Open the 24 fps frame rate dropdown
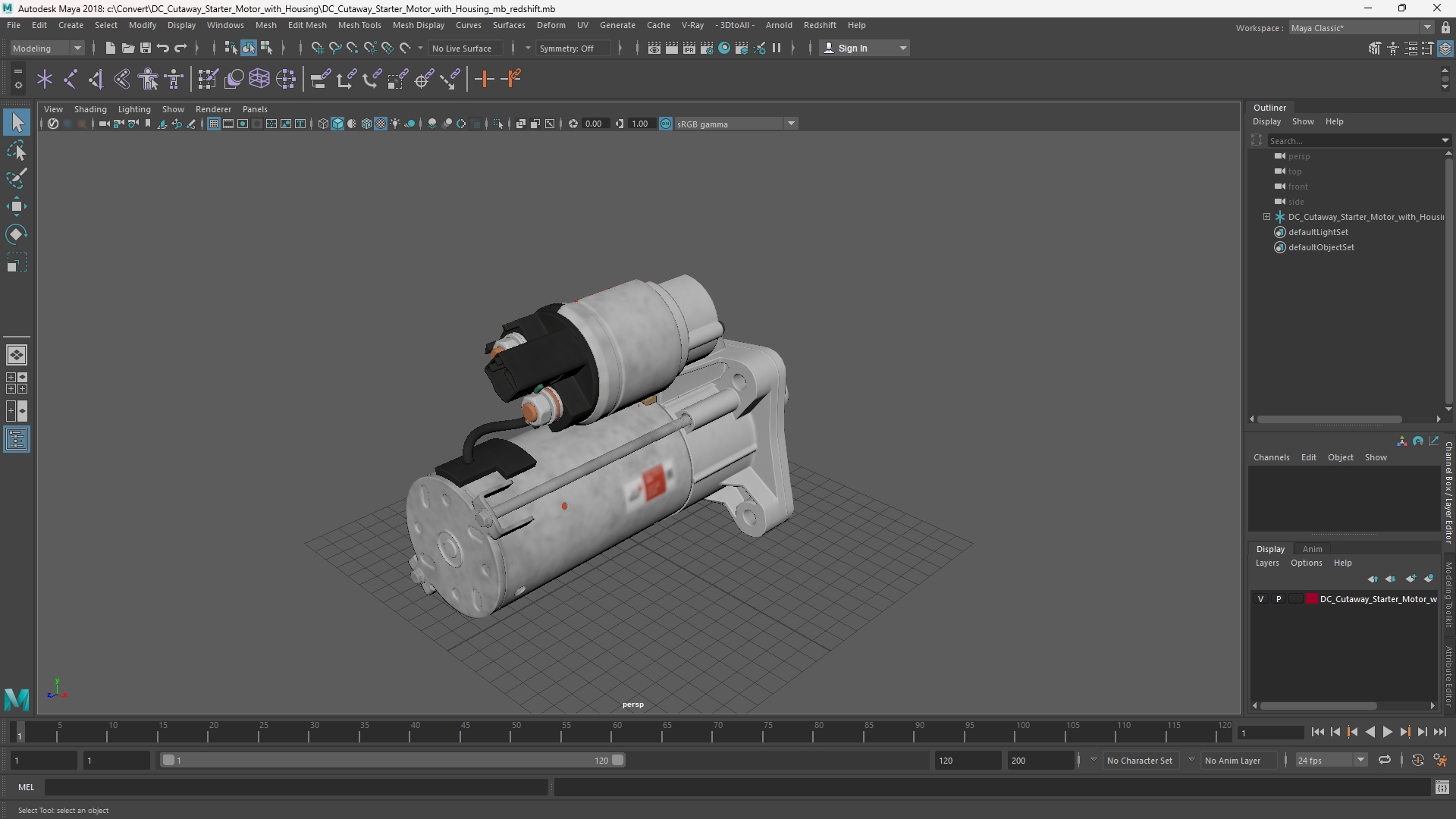The width and height of the screenshot is (1456, 819). tap(1331, 760)
